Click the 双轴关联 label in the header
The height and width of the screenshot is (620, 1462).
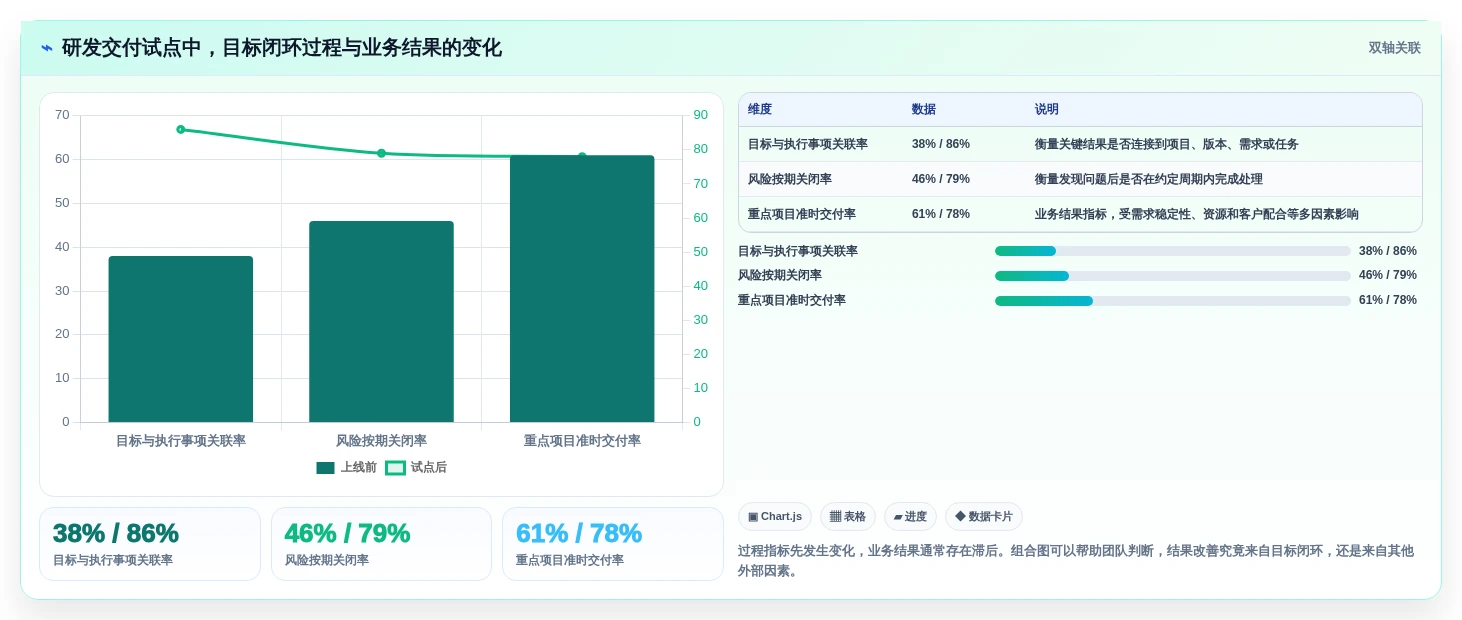pos(1394,48)
